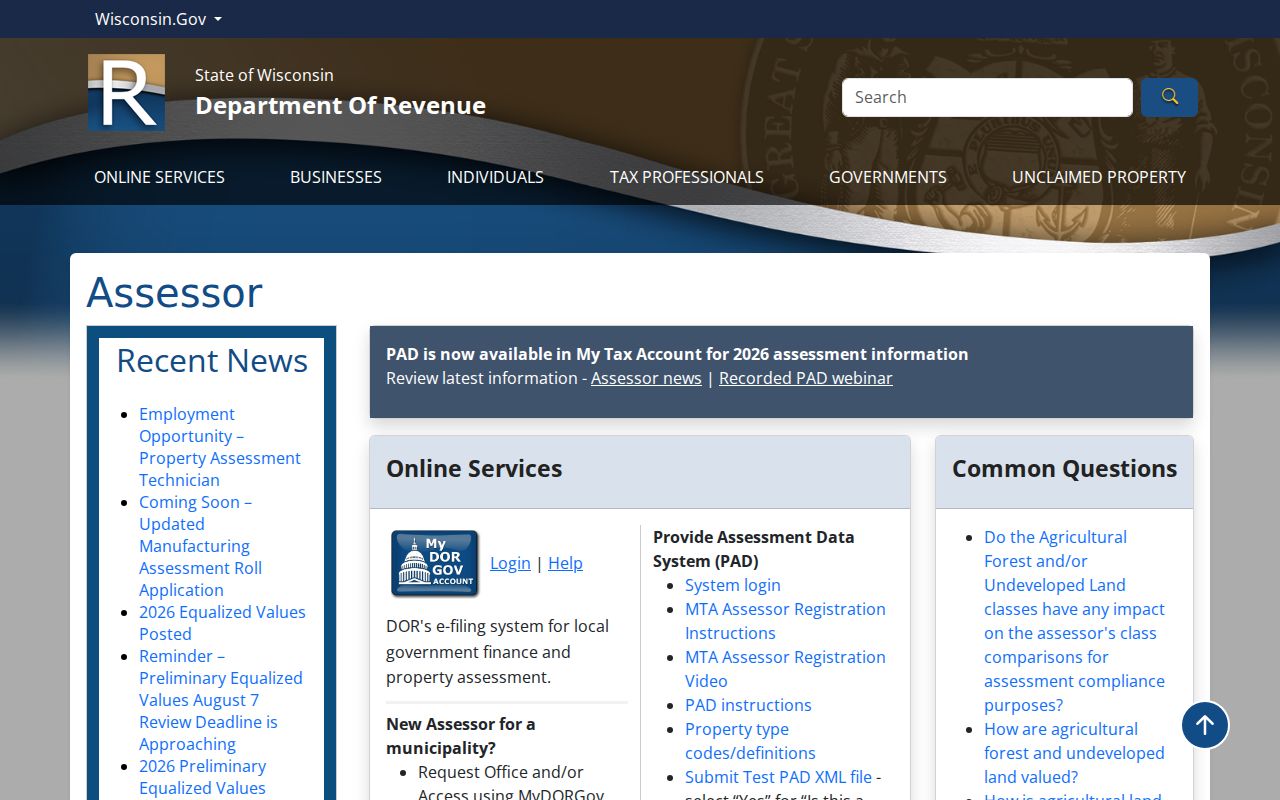The width and height of the screenshot is (1280, 800).
Task: Open Employment Opportunity Property Assessment Technician news
Action: coord(220,447)
